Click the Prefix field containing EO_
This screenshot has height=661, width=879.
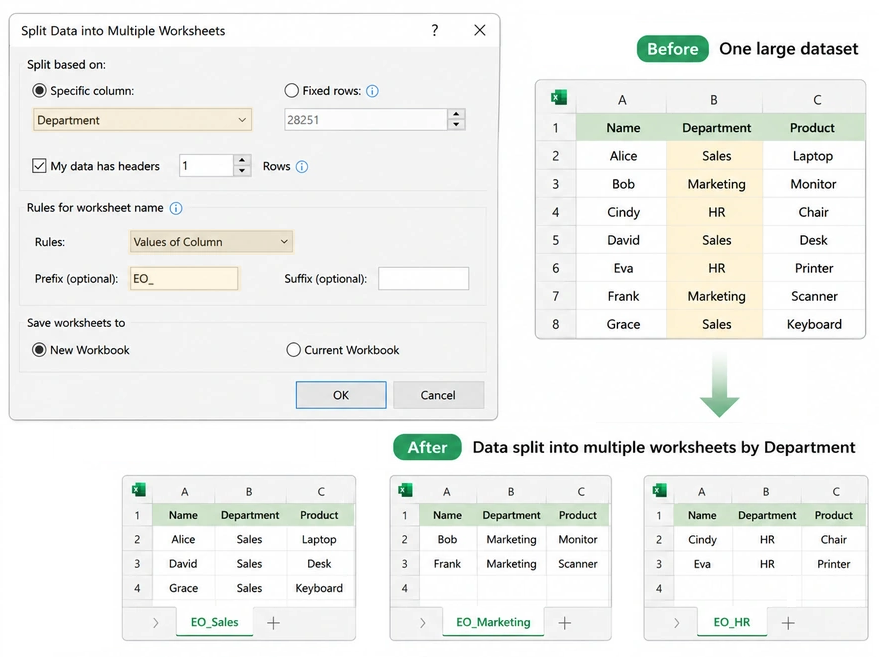184,279
